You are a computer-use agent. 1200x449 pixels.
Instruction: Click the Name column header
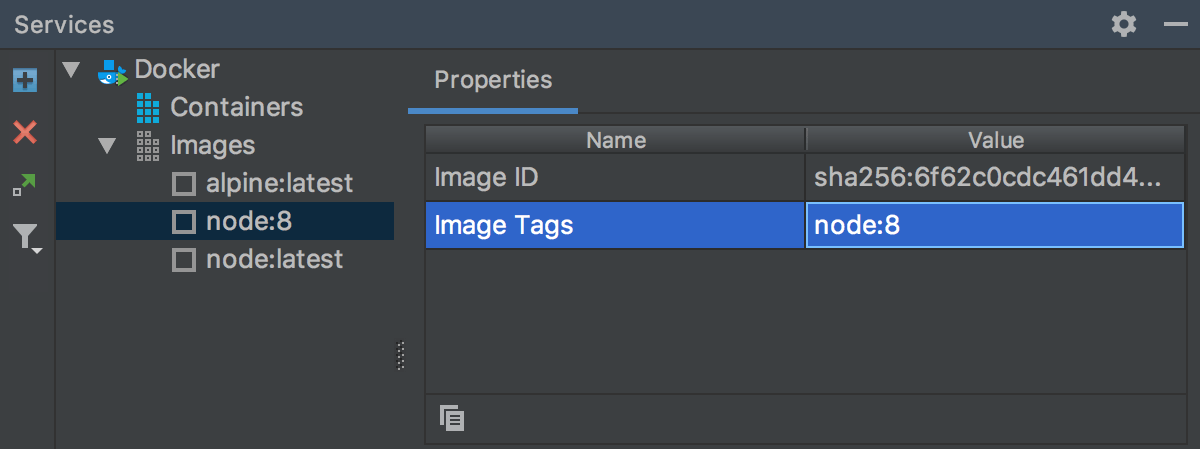point(616,140)
